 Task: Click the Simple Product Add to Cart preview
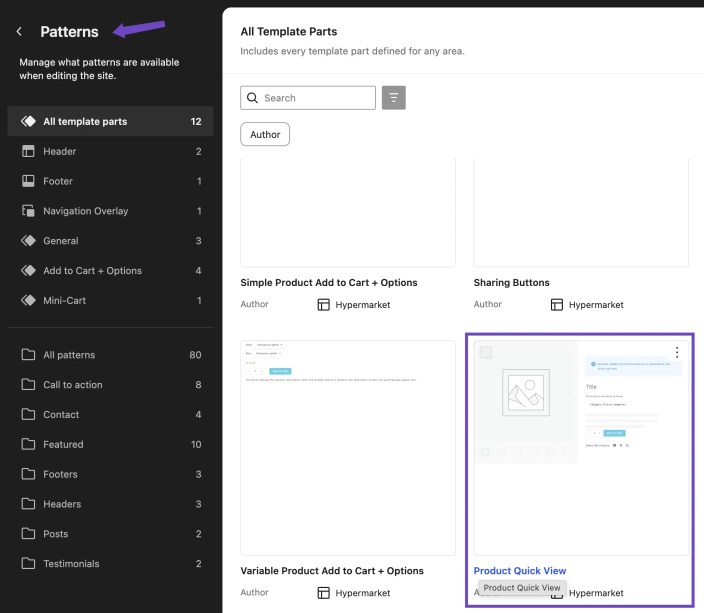(x=348, y=212)
